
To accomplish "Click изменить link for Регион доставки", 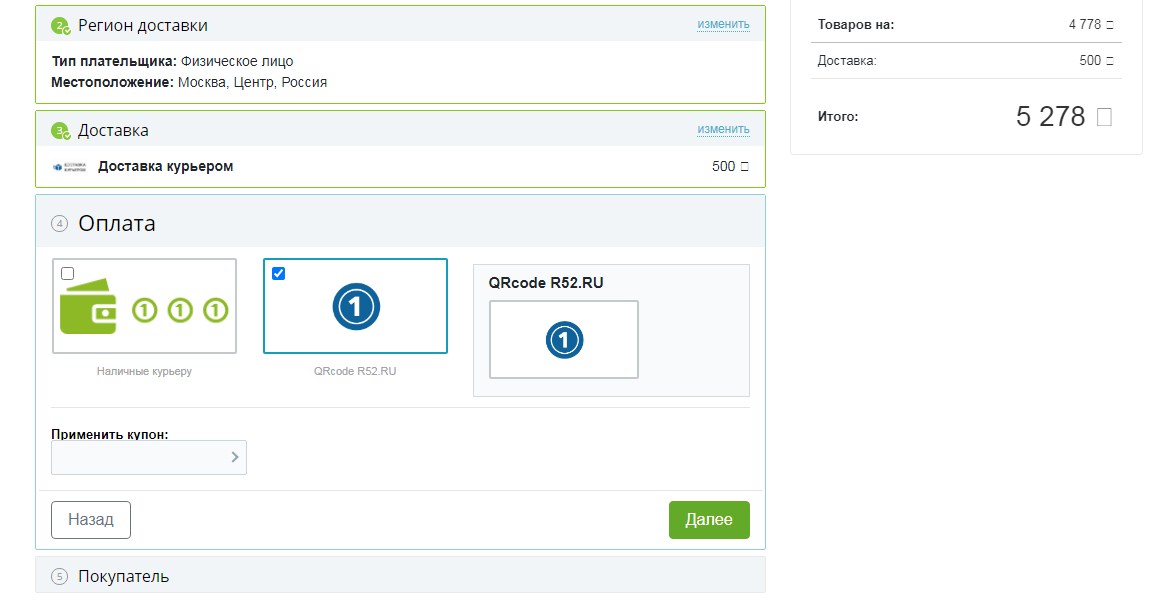I will 723,24.
